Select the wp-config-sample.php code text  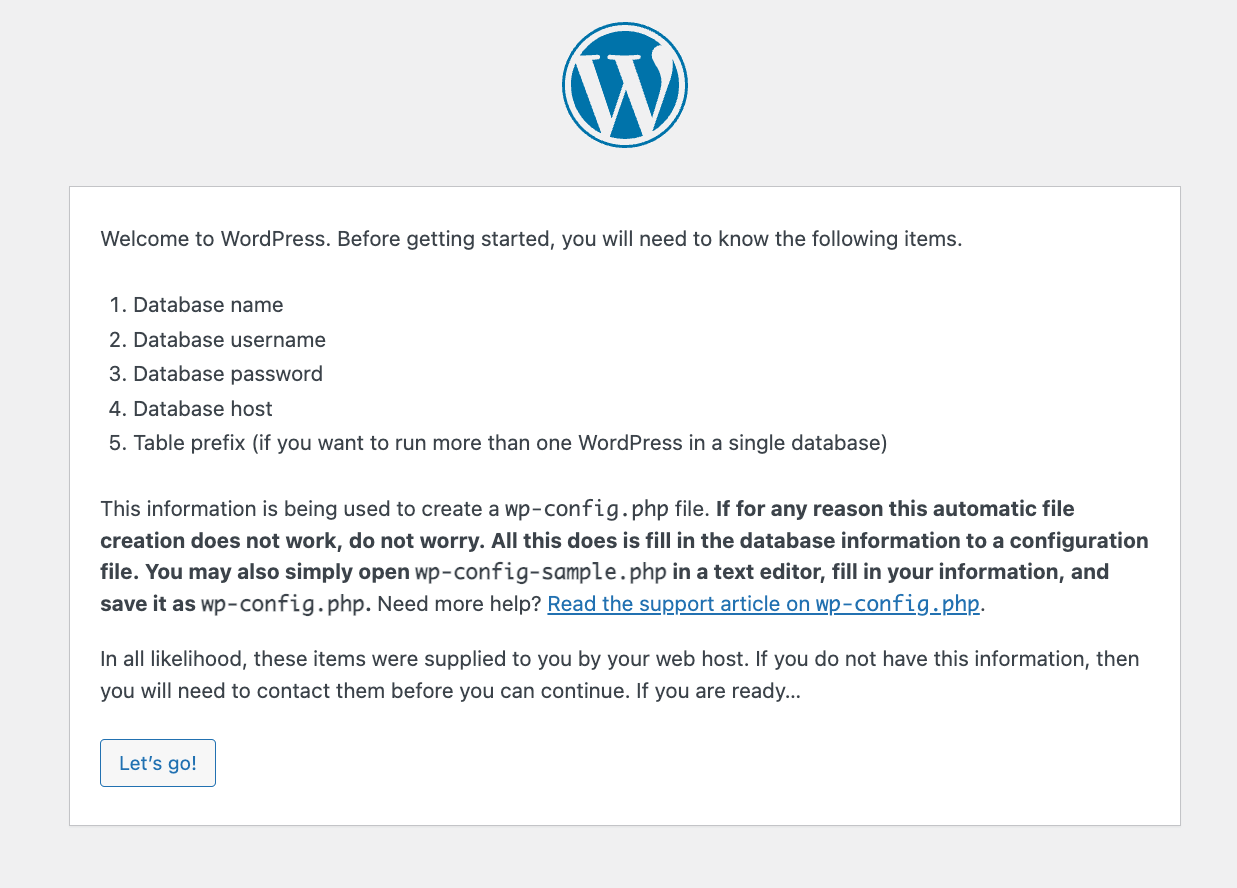540,572
